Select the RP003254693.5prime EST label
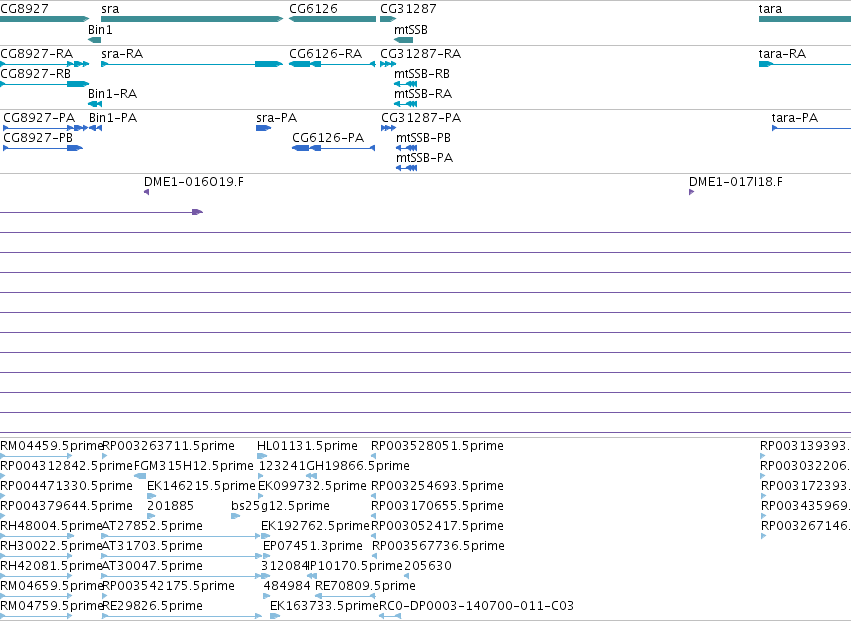851x621 pixels. [437, 486]
